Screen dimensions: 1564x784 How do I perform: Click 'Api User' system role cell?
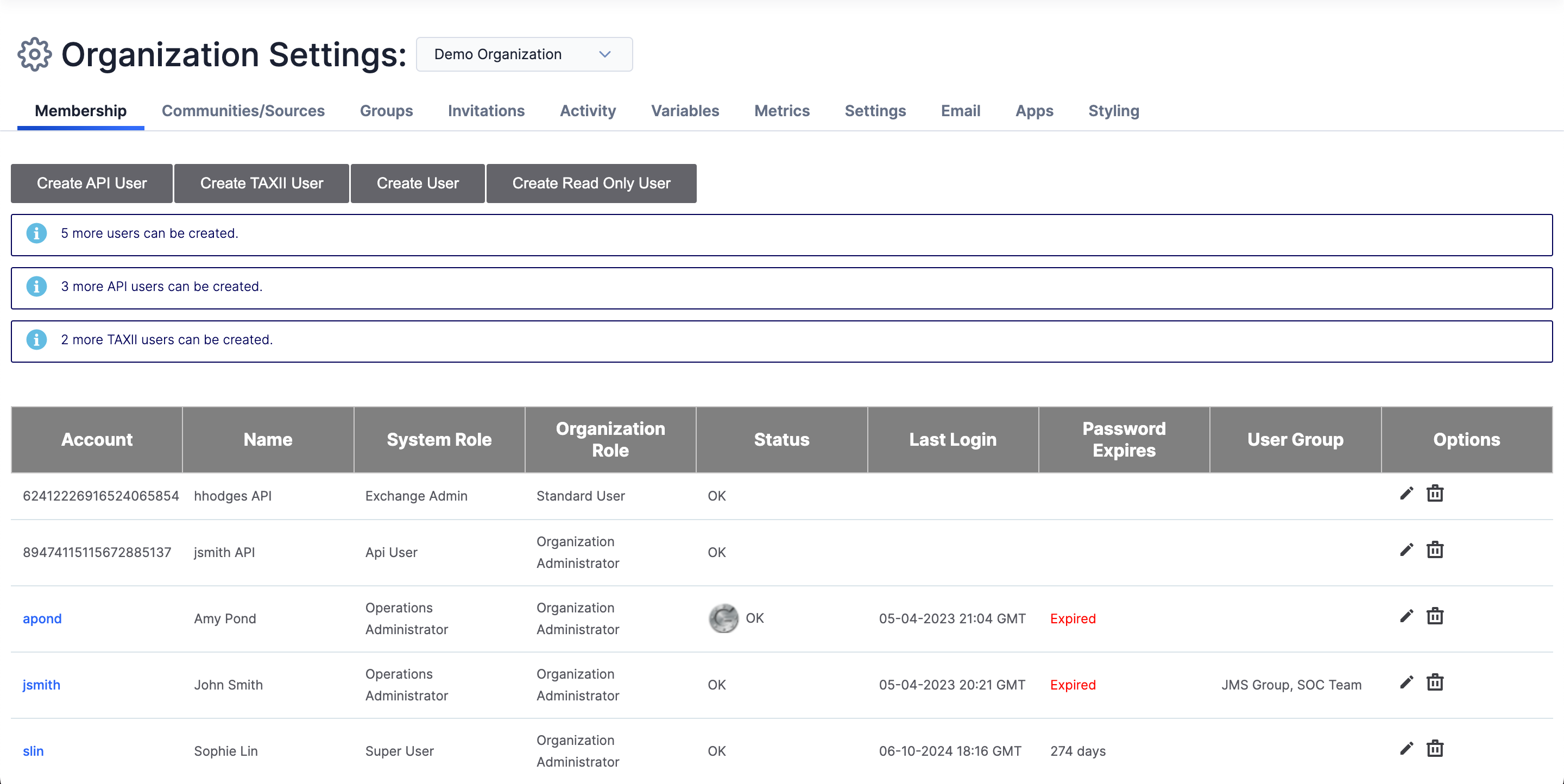click(391, 552)
